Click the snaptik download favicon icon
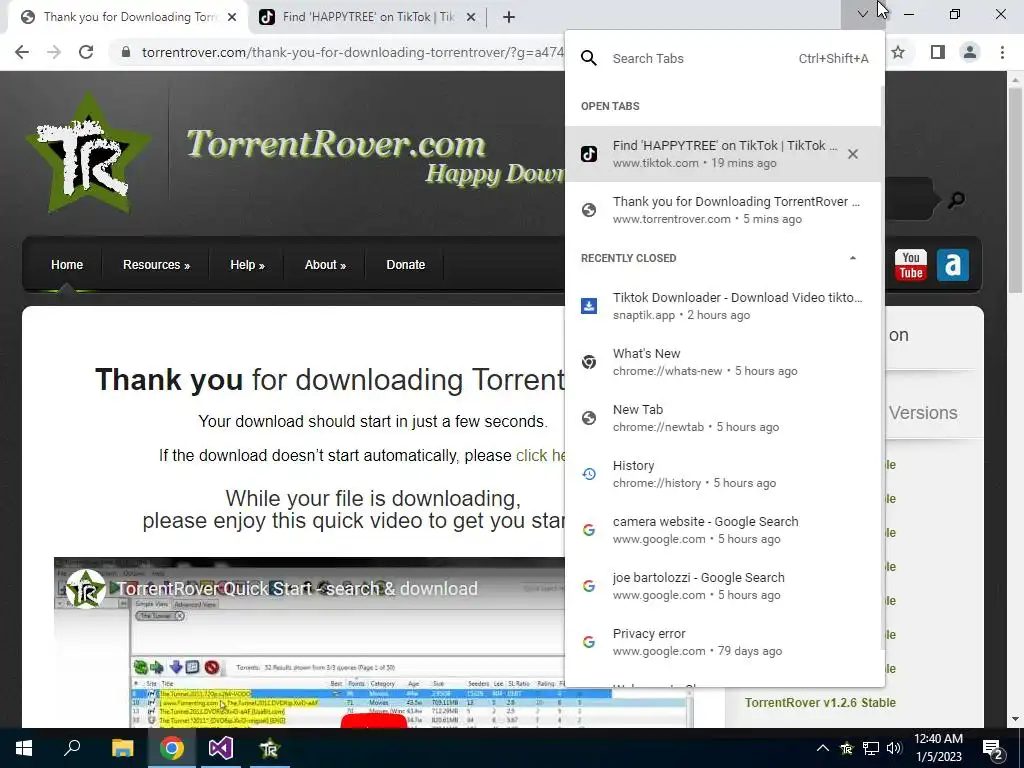 tap(589, 306)
